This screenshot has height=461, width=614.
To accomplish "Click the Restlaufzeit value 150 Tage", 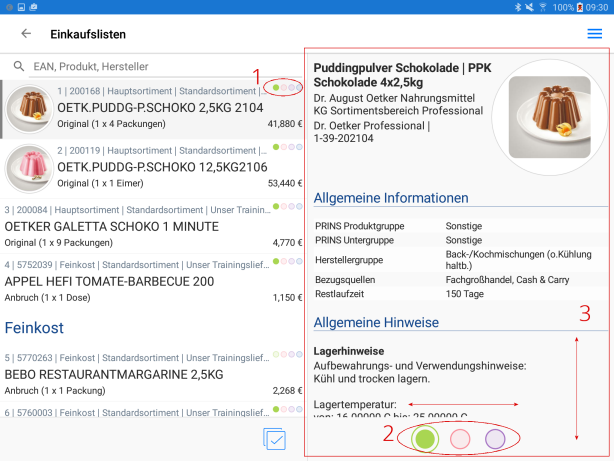I will [464, 294].
